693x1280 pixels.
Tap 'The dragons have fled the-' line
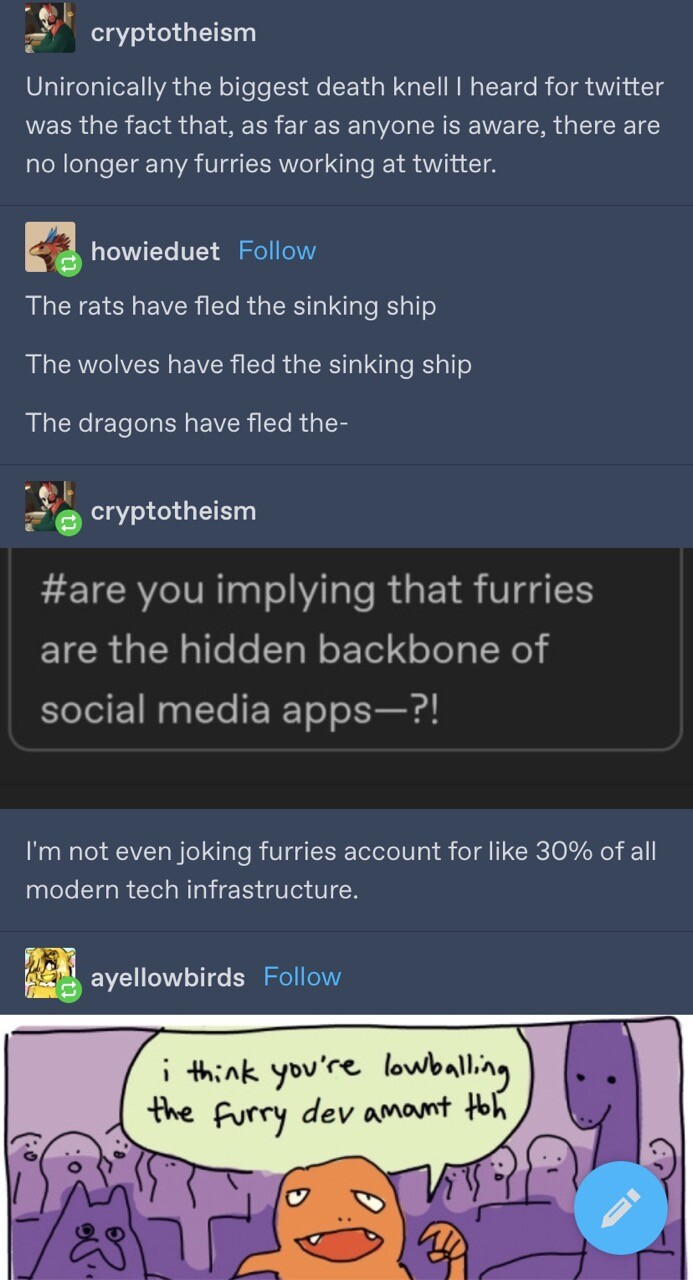[187, 423]
